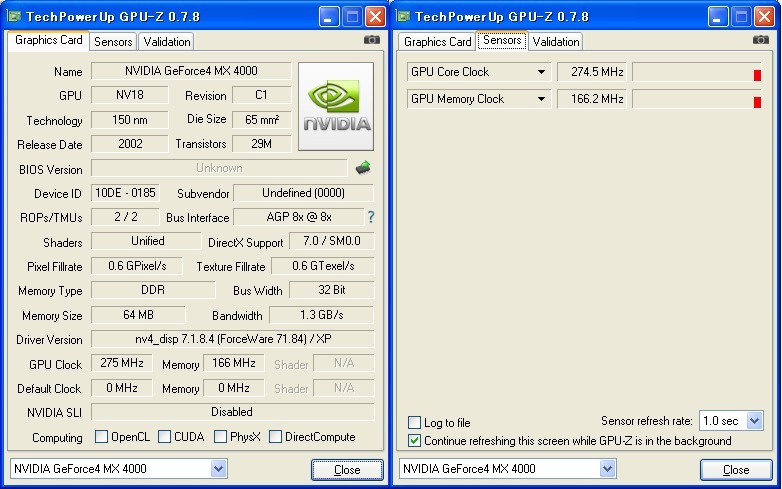
Task: Toggle the CUDA checkbox
Action: click(164, 437)
